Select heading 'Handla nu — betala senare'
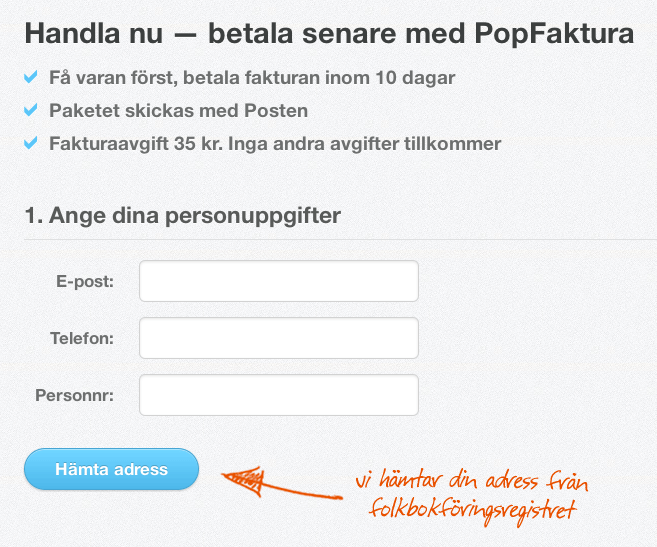 [x=210, y=33]
